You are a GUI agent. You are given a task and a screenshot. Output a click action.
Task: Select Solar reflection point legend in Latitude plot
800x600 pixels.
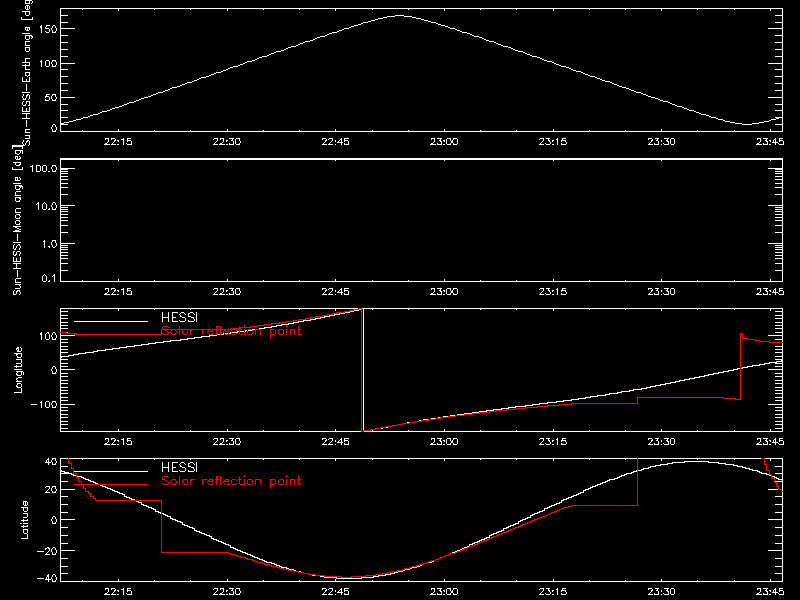231,481
